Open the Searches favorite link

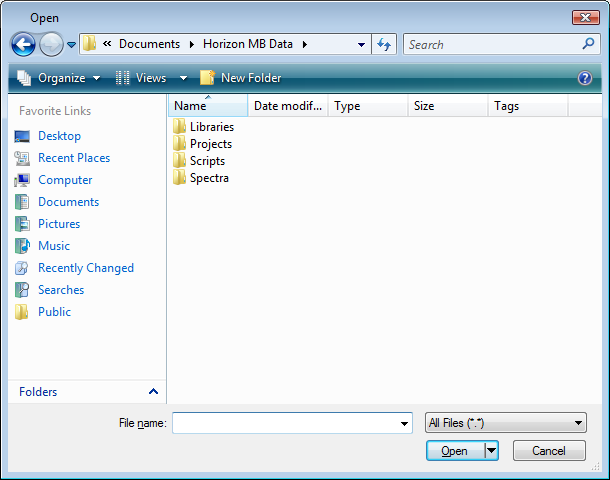[61, 290]
